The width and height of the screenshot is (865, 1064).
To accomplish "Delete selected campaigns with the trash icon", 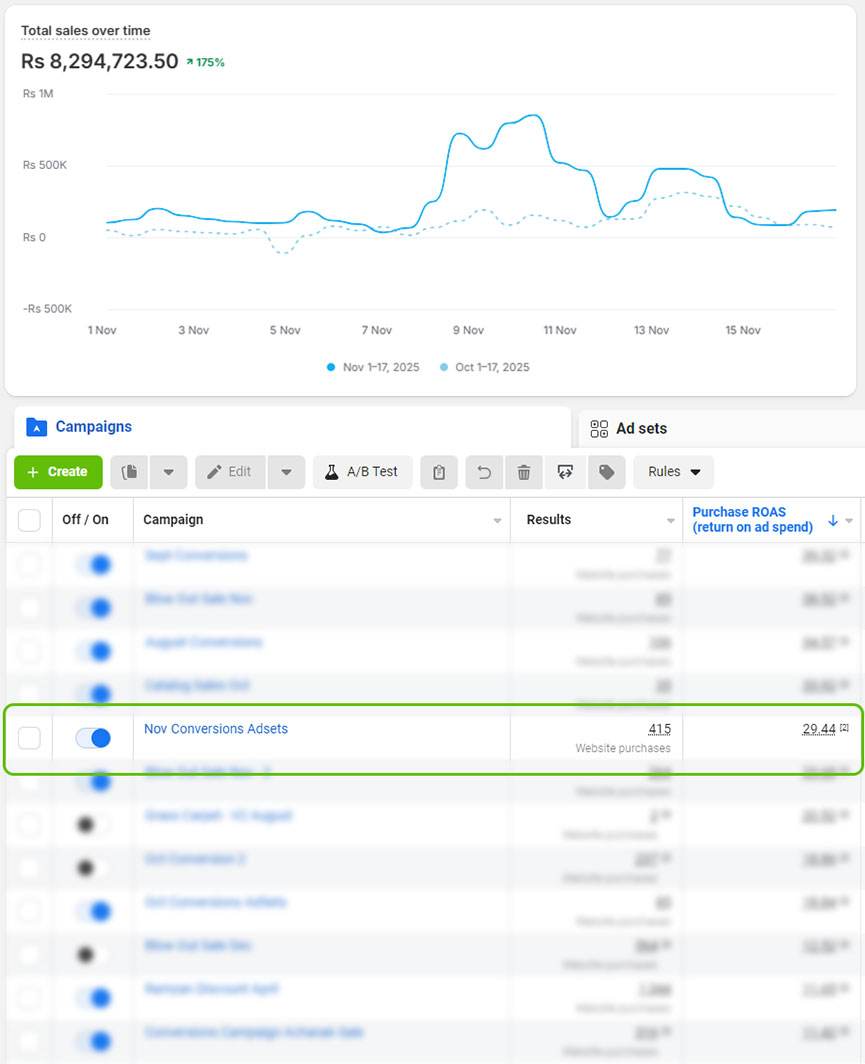I will pos(524,472).
